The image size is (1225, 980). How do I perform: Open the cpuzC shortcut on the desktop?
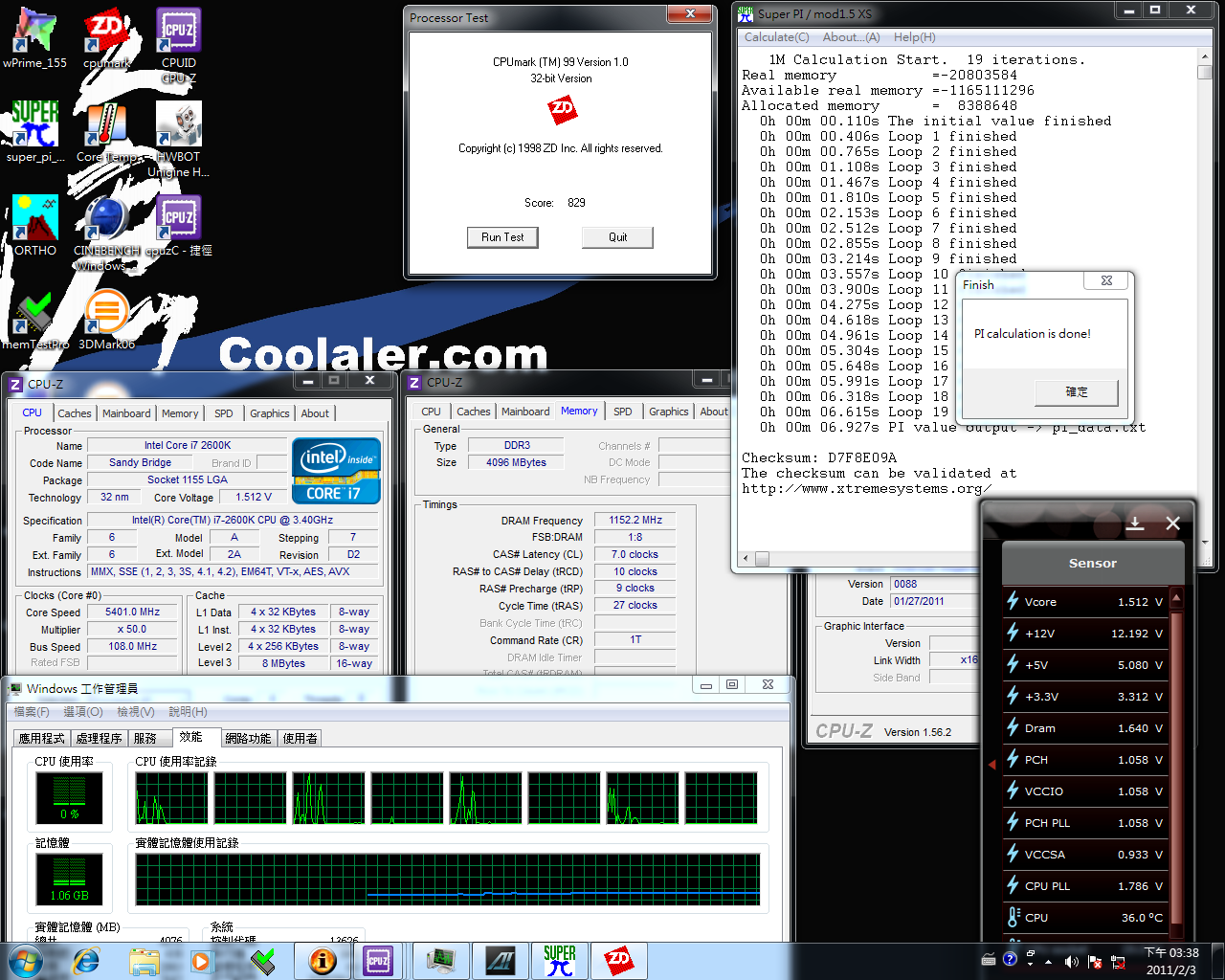(179, 226)
